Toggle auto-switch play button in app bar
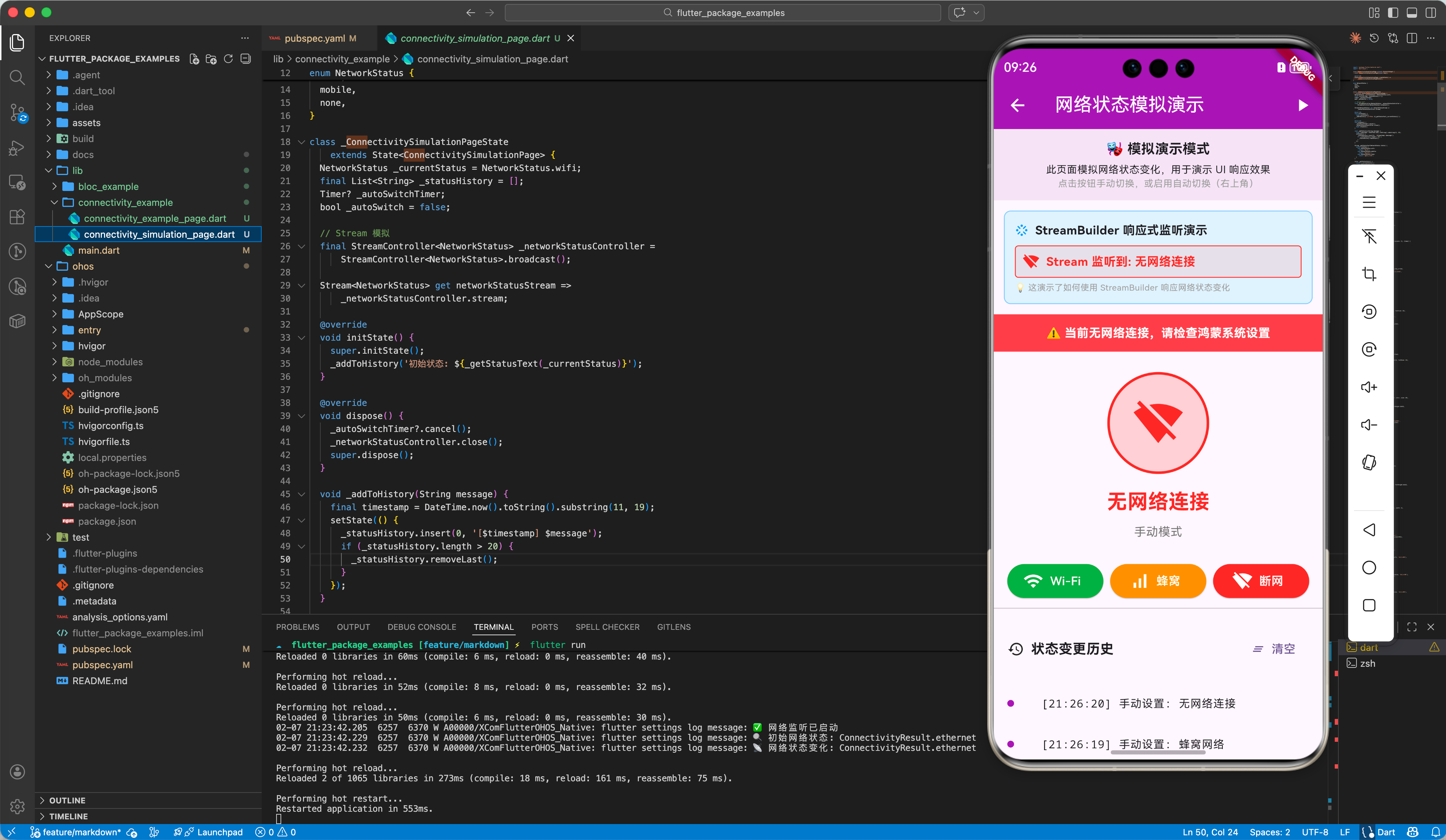 (1302, 105)
